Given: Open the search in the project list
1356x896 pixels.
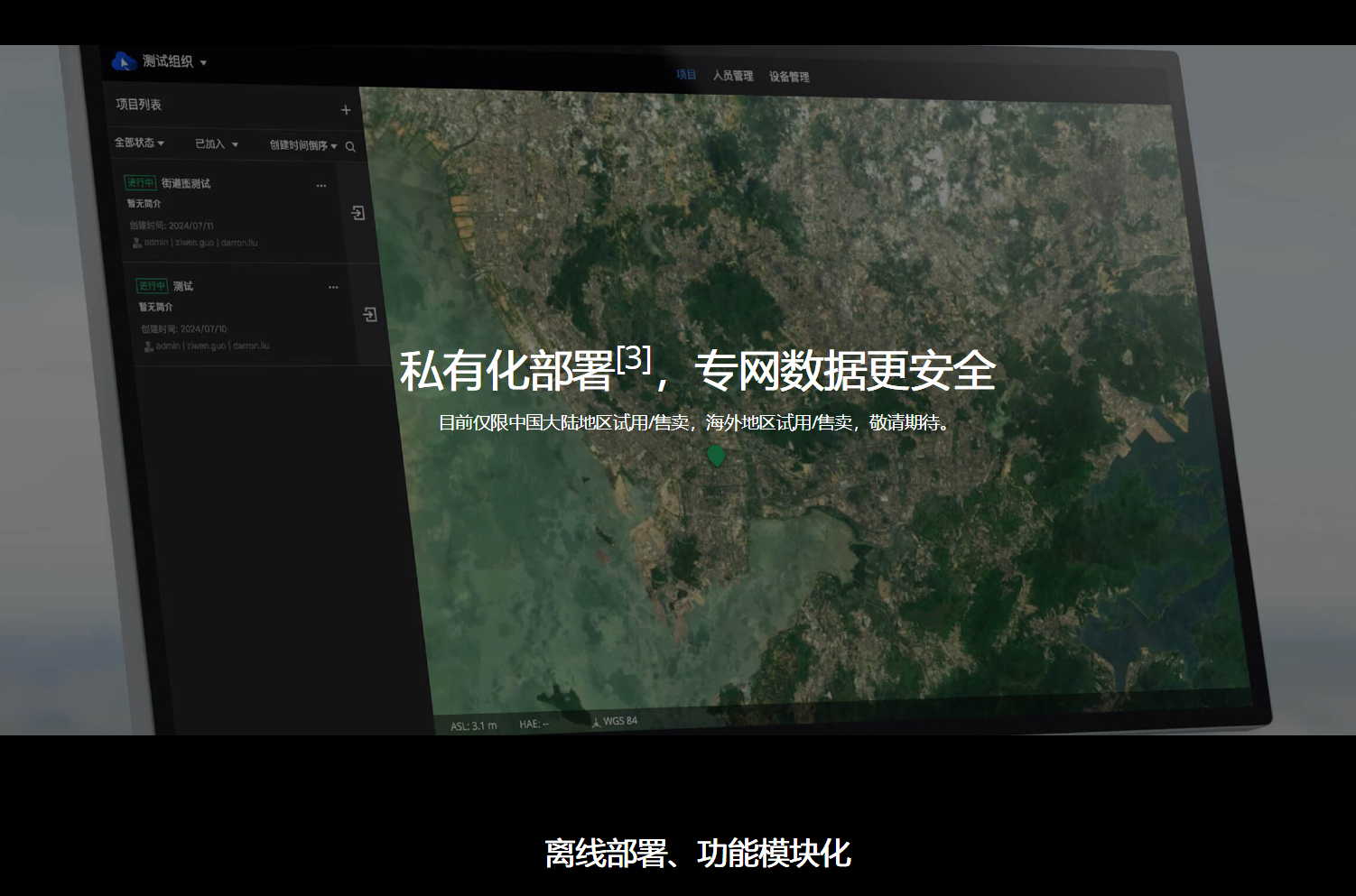Looking at the screenshot, I should click(x=350, y=146).
